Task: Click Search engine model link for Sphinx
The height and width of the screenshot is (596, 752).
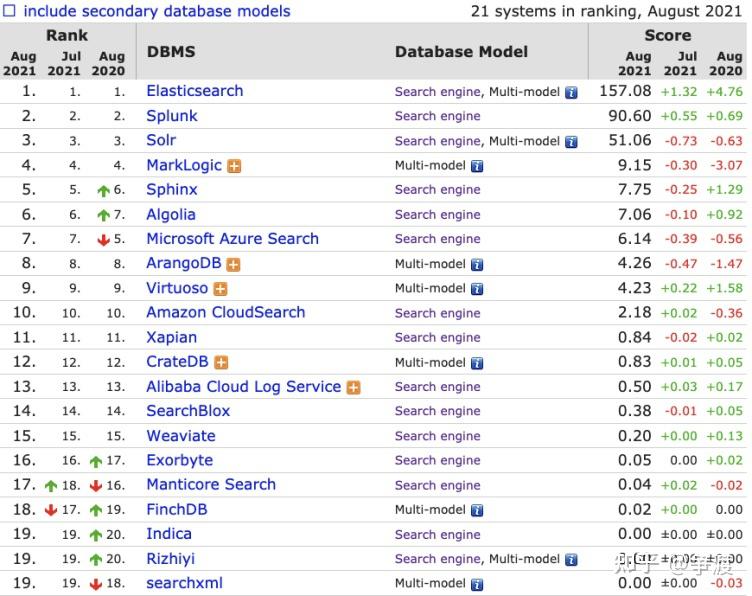Action: [x=437, y=190]
